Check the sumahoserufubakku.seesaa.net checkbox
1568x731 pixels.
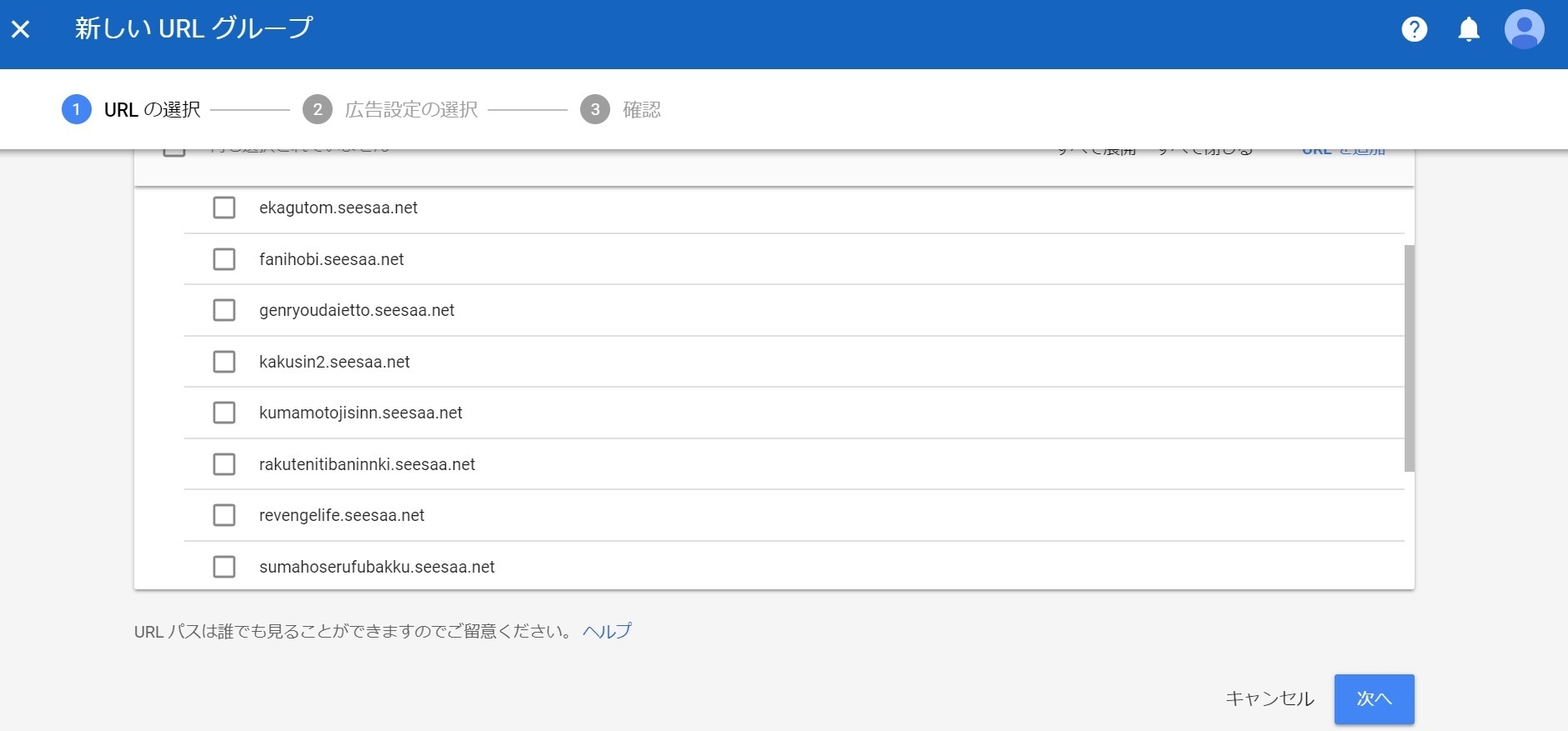pos(224,567)
